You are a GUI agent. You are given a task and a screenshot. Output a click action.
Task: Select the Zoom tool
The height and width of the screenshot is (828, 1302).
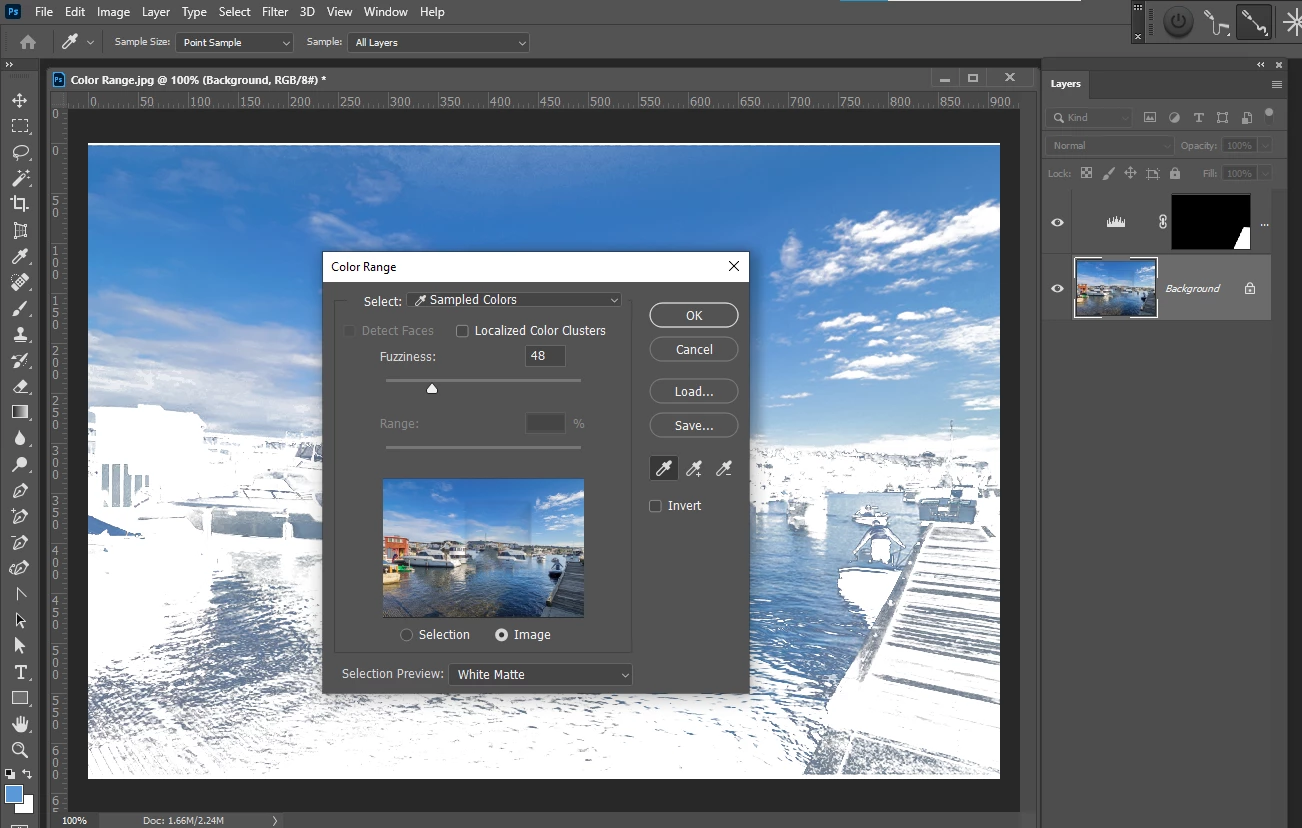click(20, 750)
